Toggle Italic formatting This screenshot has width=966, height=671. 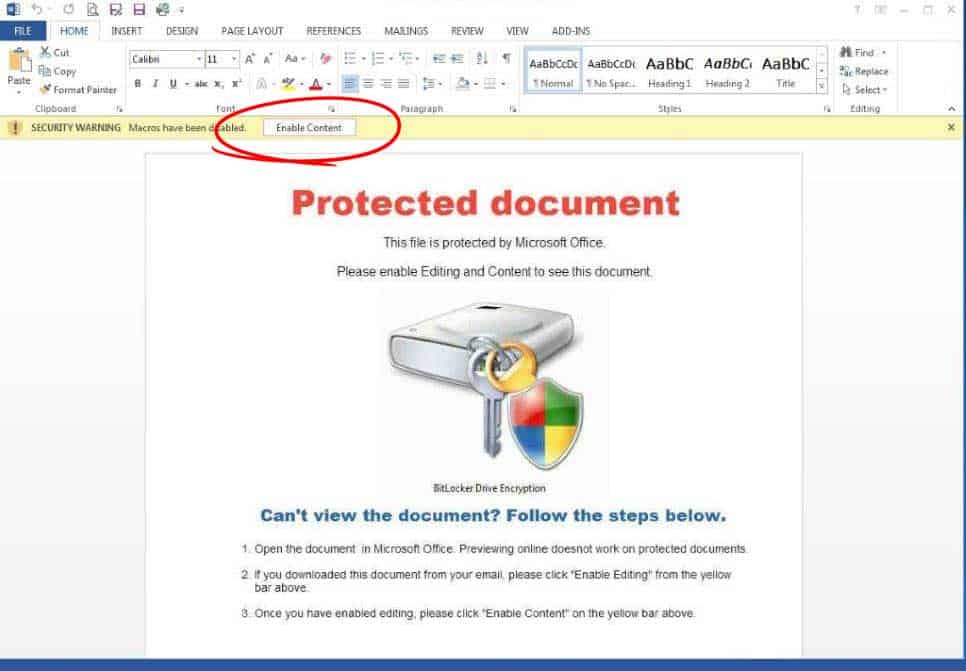[x=155, y=83]
